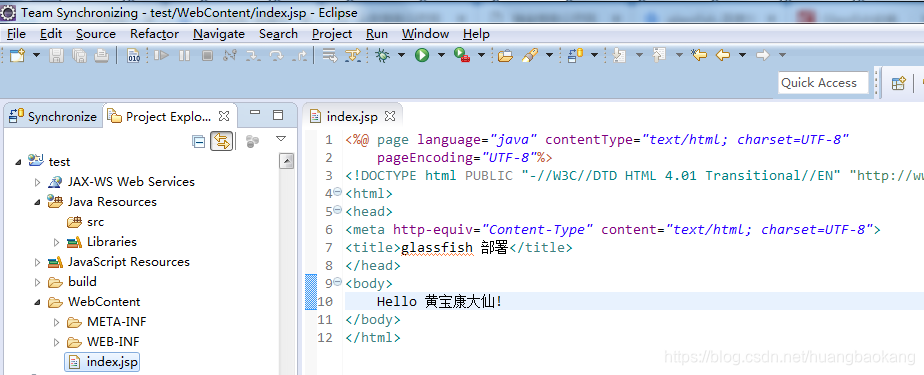Click the Step Return icon
The width and height of the screenshot is (924, 375).
tap(299, 55)
